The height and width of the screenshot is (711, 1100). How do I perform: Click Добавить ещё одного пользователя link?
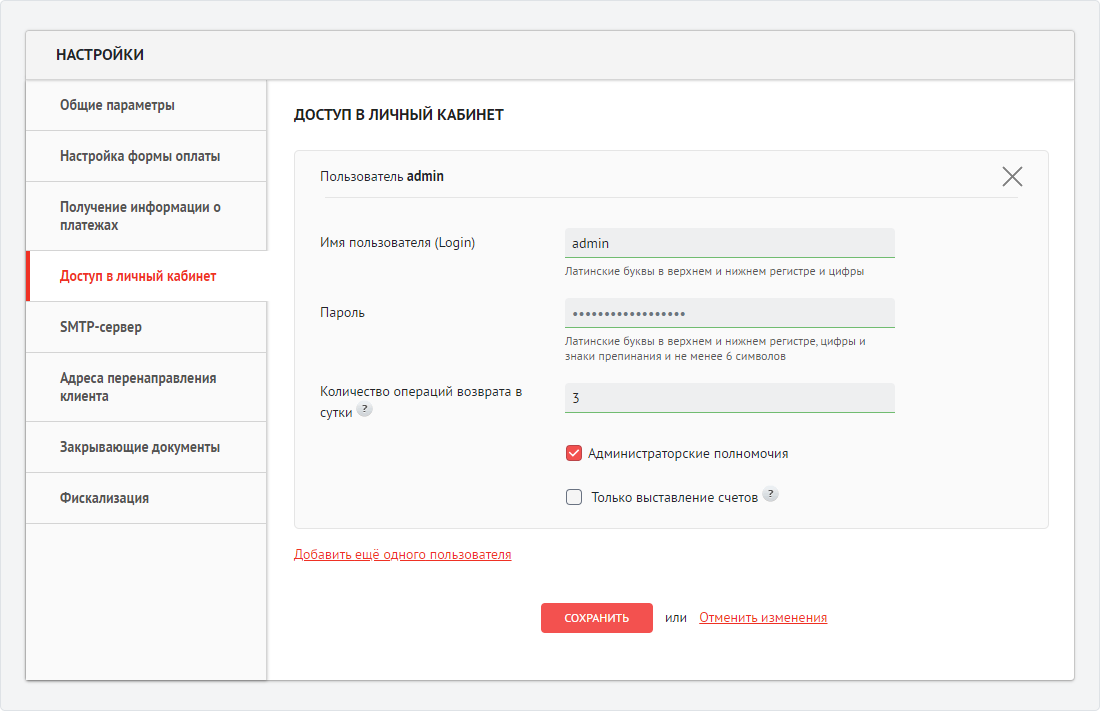402,554
